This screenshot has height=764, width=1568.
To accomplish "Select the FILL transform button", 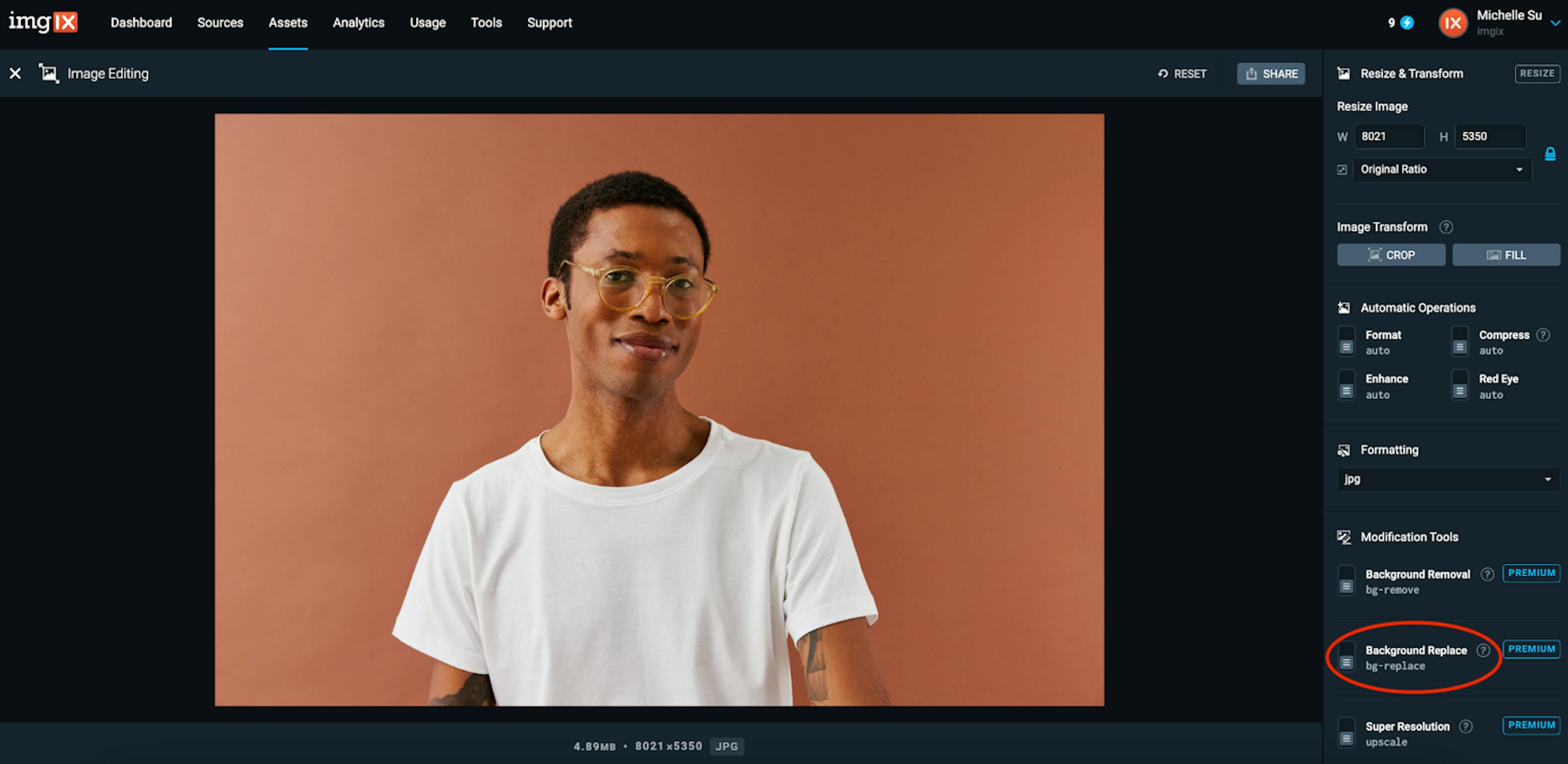I will (x=1506, y=255).
